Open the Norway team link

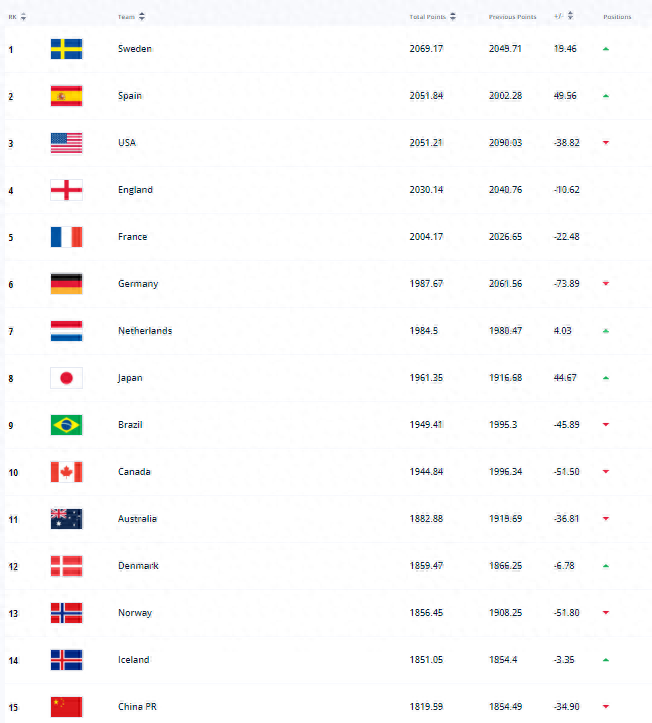pyautogui.click(x=134, y=613)
